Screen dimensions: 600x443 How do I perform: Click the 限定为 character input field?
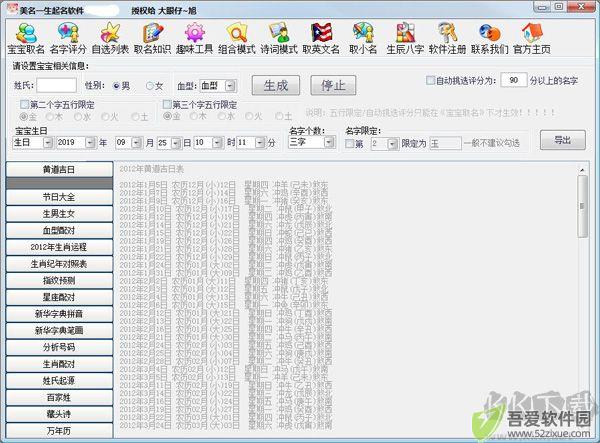click(x=445, y=144)
